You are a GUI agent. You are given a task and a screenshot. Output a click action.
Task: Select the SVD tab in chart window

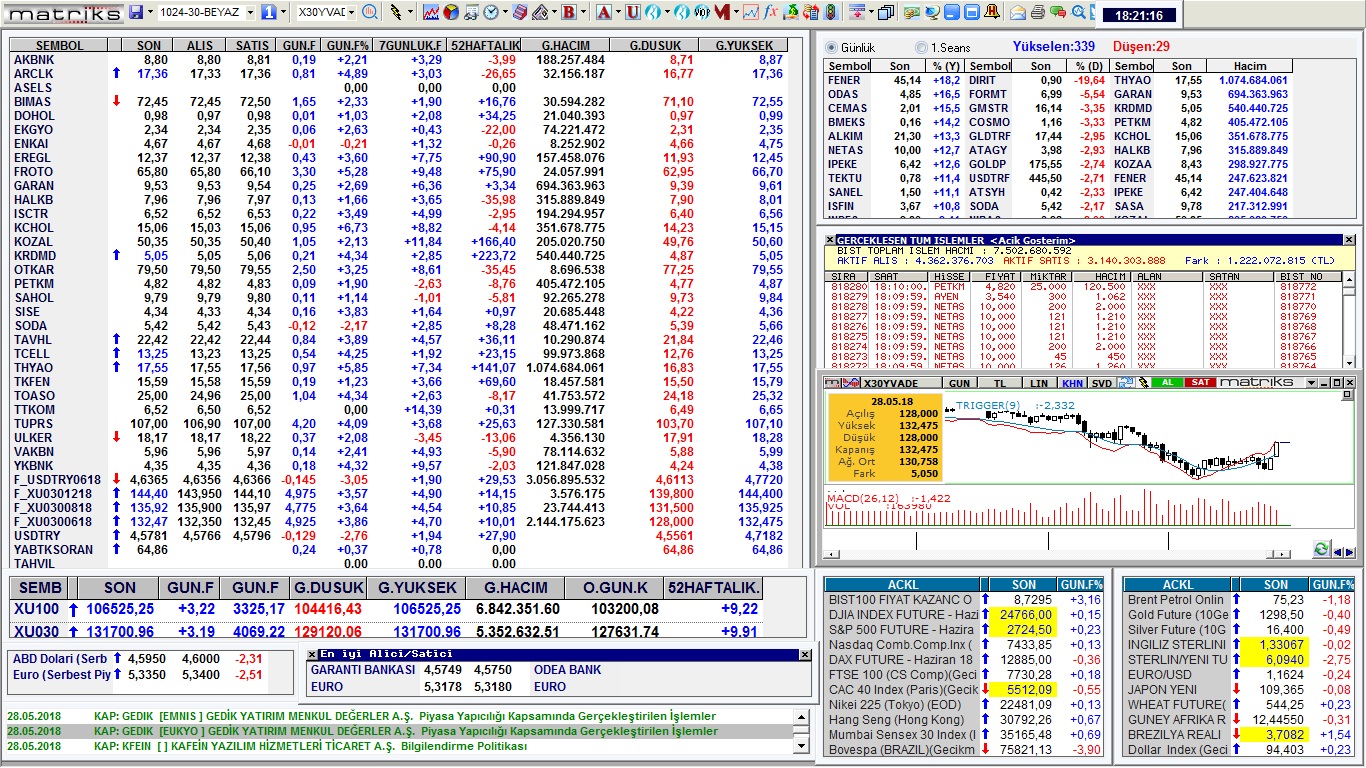pos(1102,383)
